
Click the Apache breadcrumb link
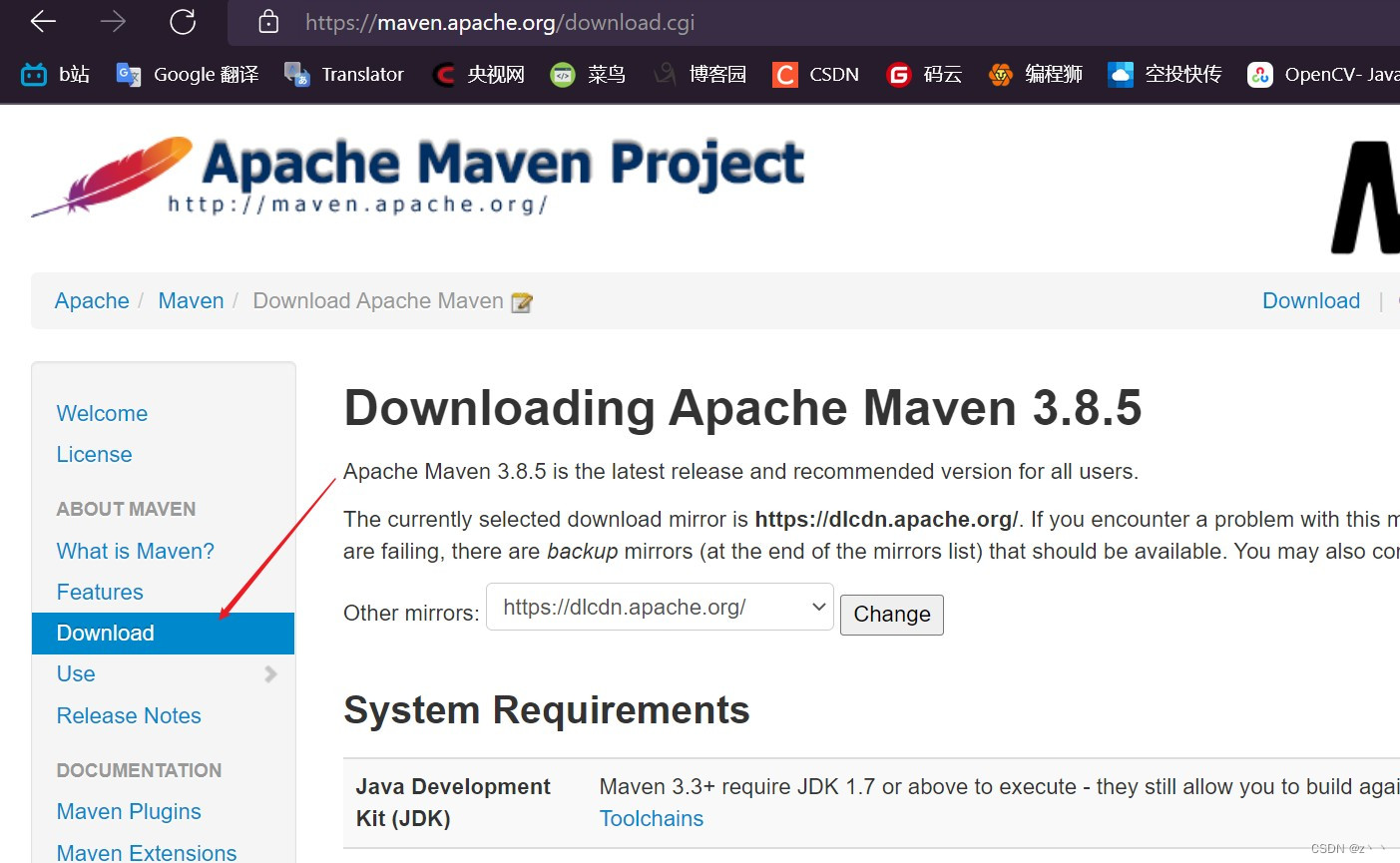point(92,300)
